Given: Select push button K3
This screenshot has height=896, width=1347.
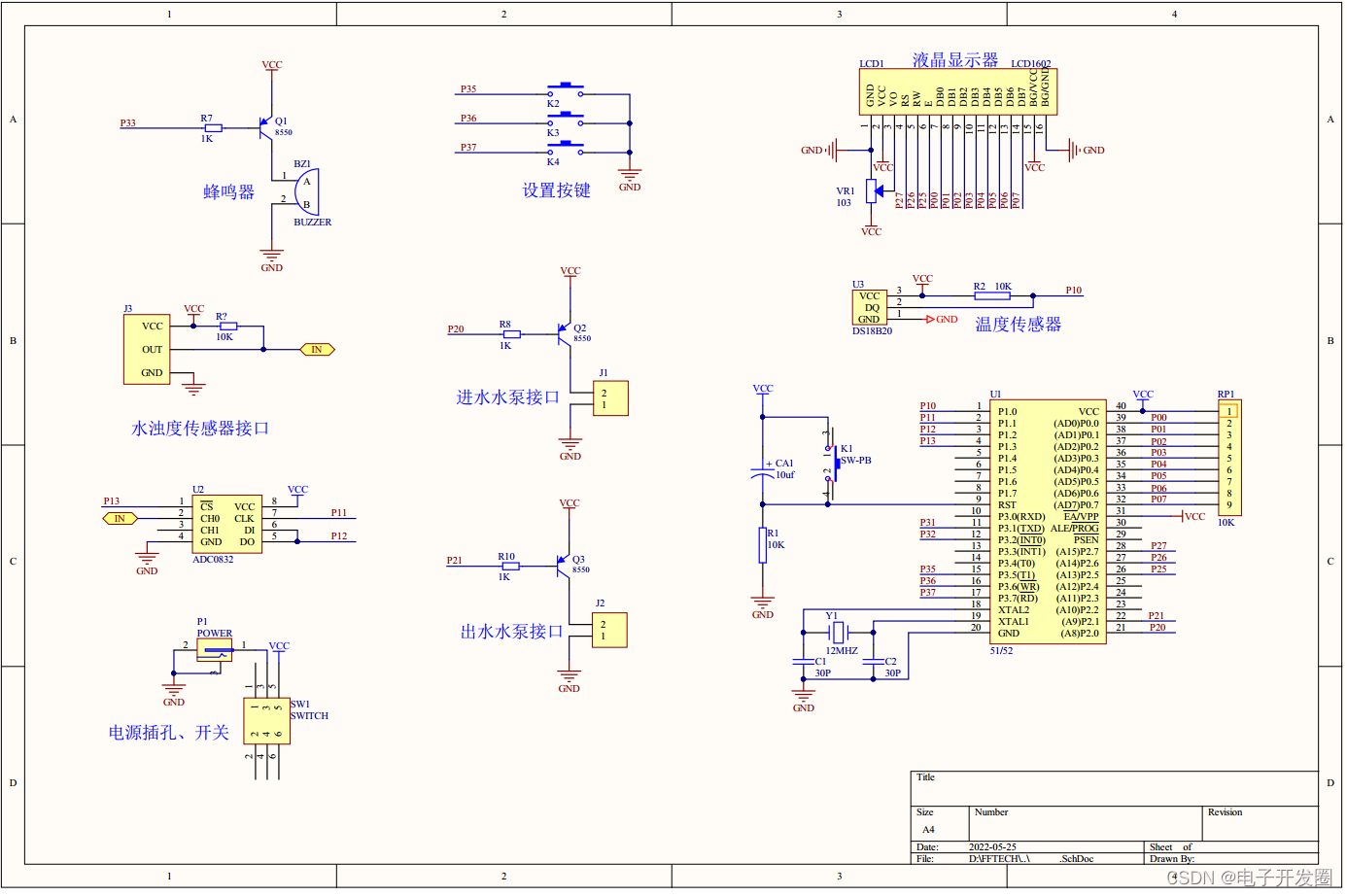Looking at the screenshot, I should tap(566, 120).
